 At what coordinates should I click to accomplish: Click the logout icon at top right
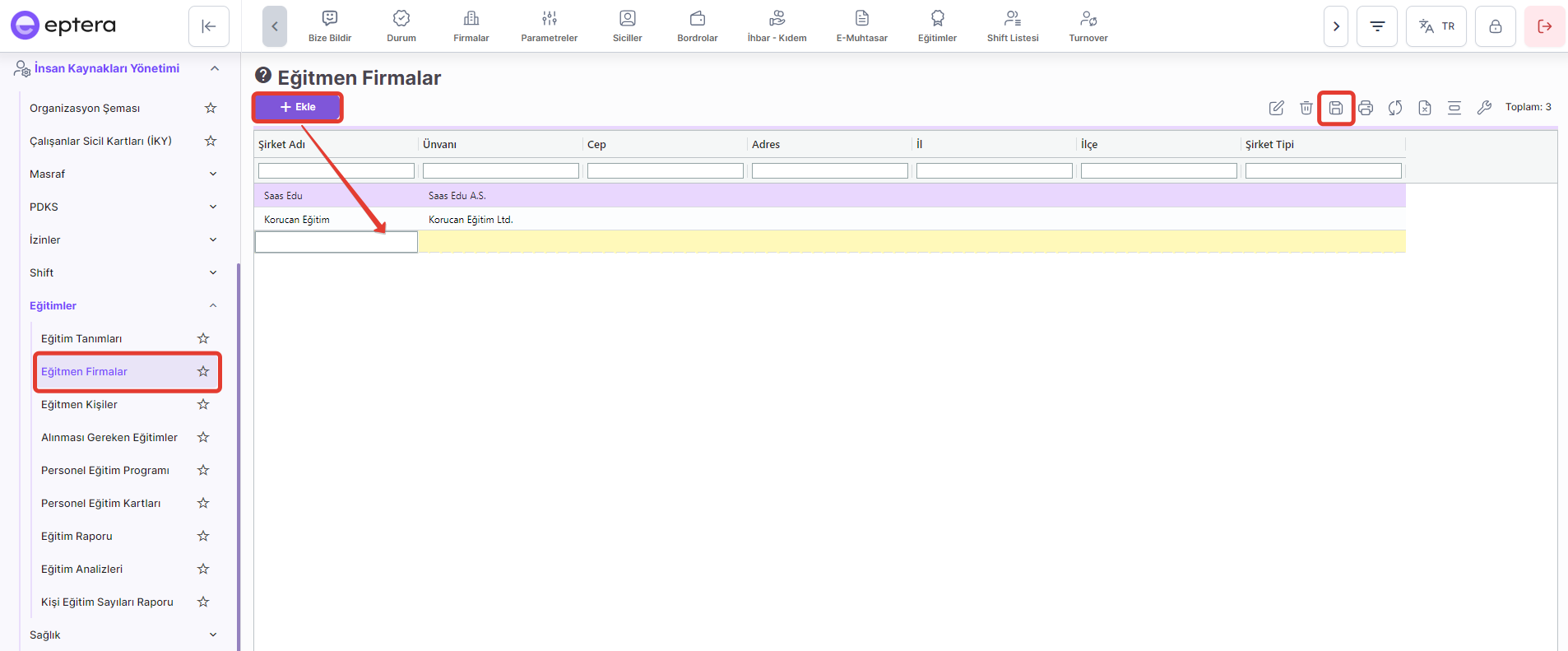(x=1544, y=26)
